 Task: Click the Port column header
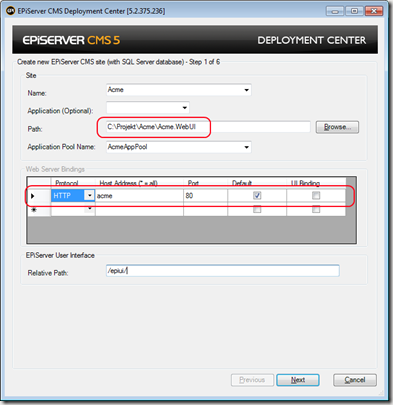pos(205,183)
